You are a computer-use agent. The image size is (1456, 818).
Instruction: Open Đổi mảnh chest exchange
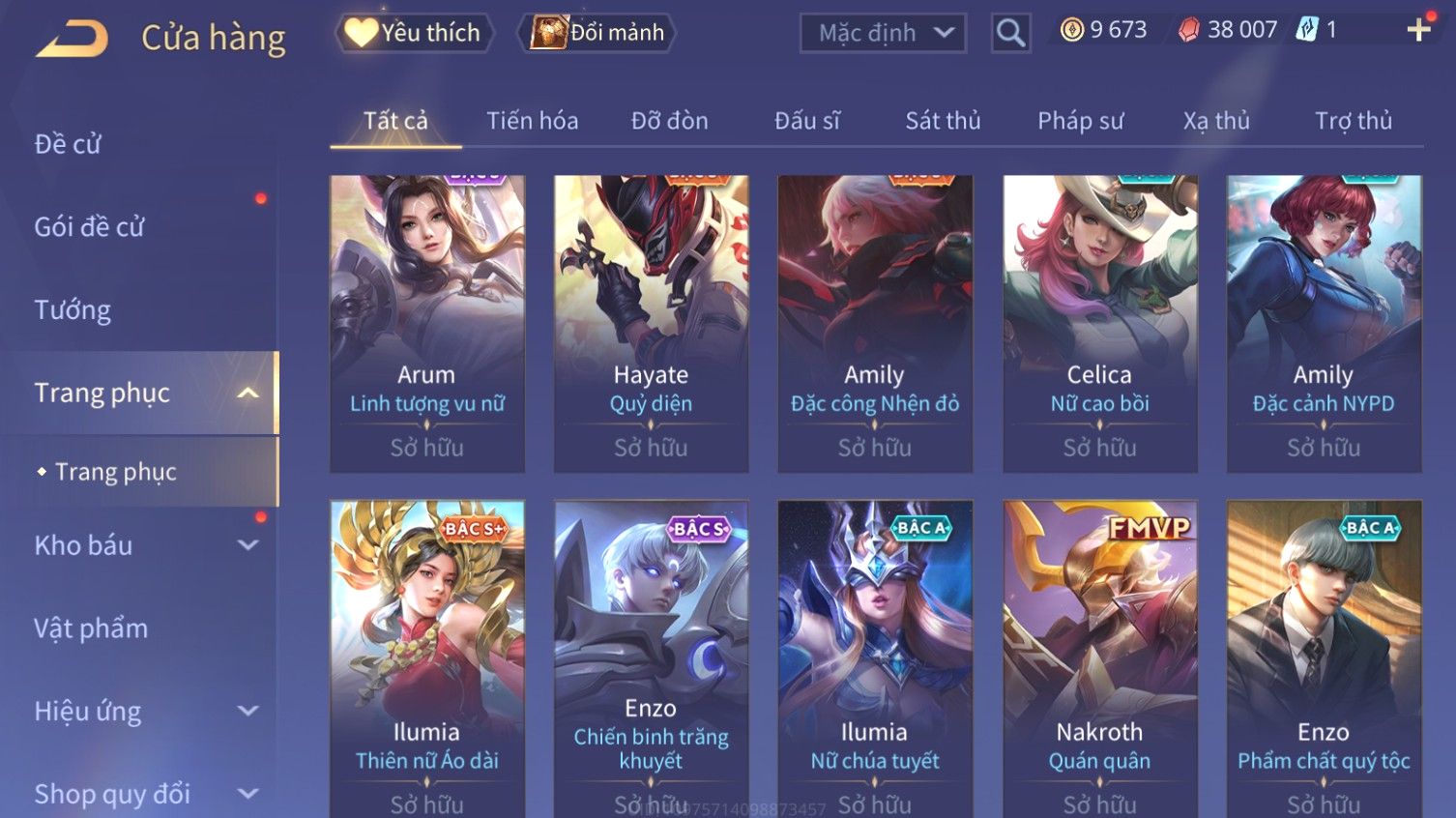coord(597,33)
